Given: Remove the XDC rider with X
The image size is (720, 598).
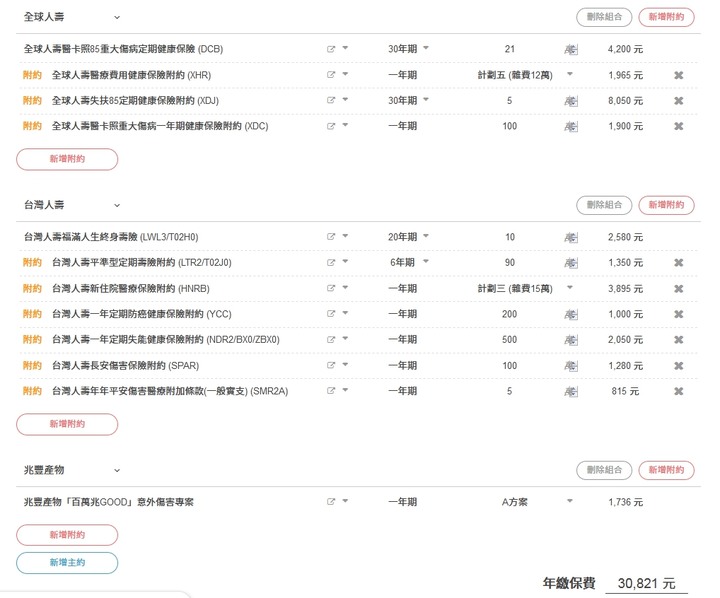Looking at the screenshot, I should pos(679,126).
